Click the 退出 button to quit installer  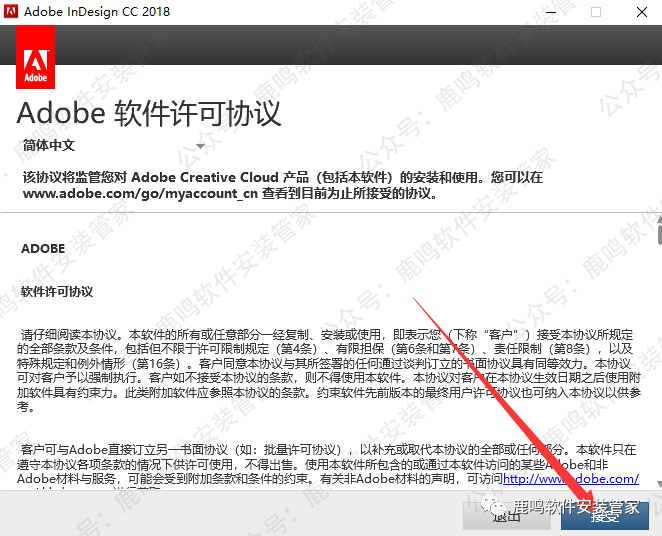[506, 516]
